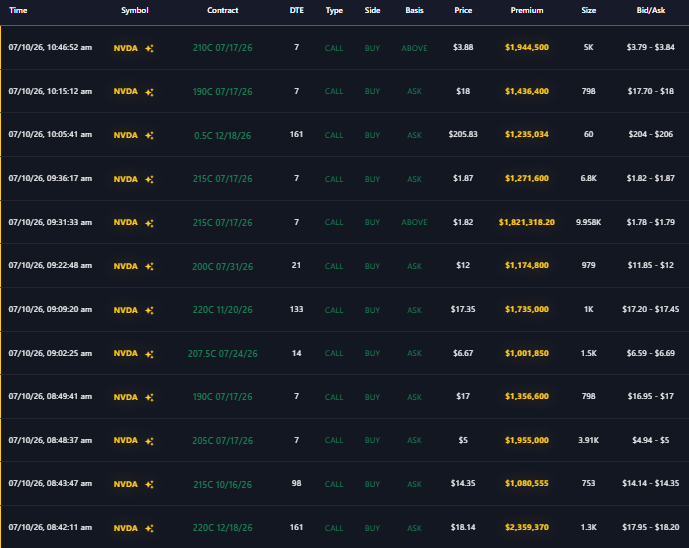This screenshot has height=548, width=689.
Task: Open contract 220C 12/18/26
Action: 223,528
